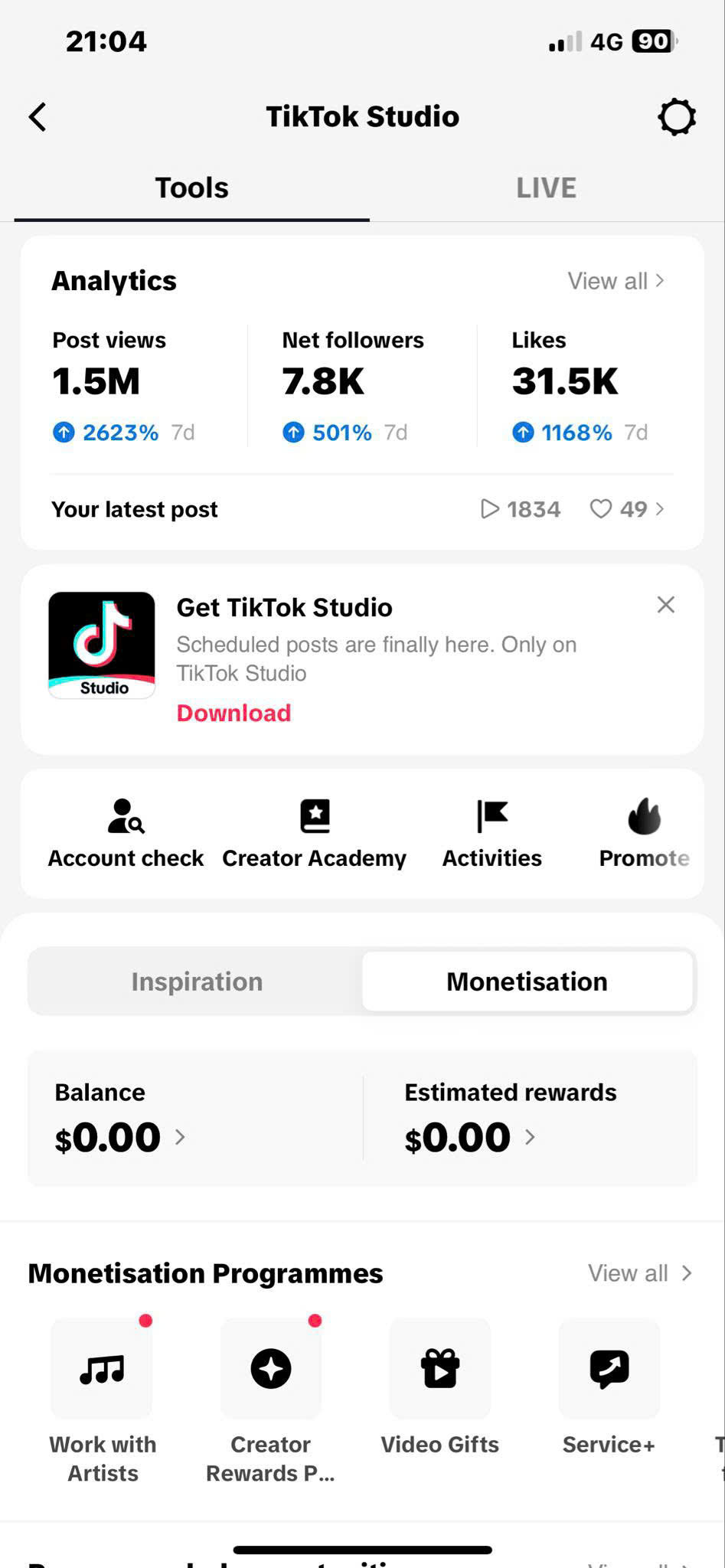Viewport: 725px width, 1568px height.
Task: Expand Balance details chevron
Action: pyautogui.click(x=181, y=1137)
